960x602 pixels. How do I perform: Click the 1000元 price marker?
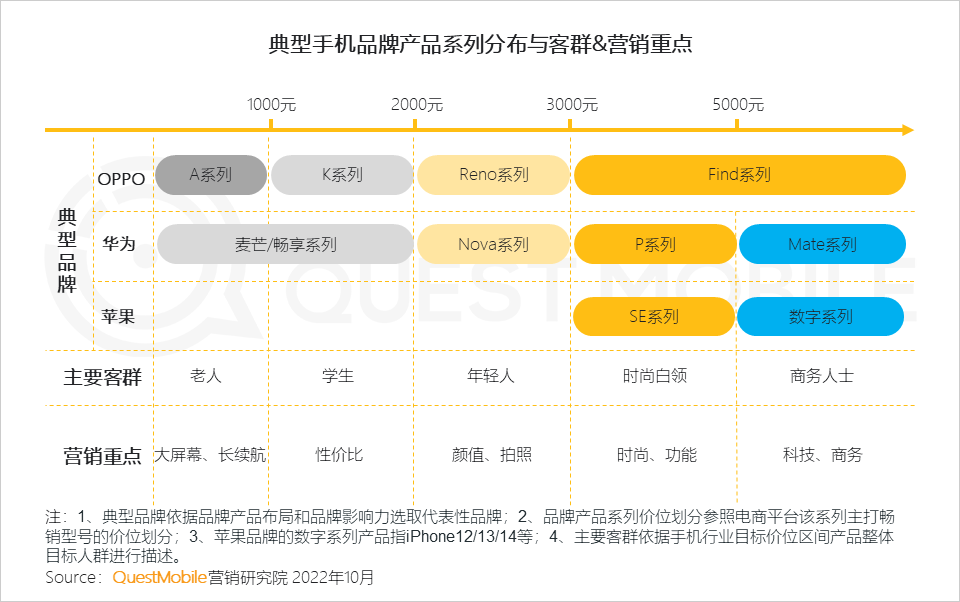271,105
